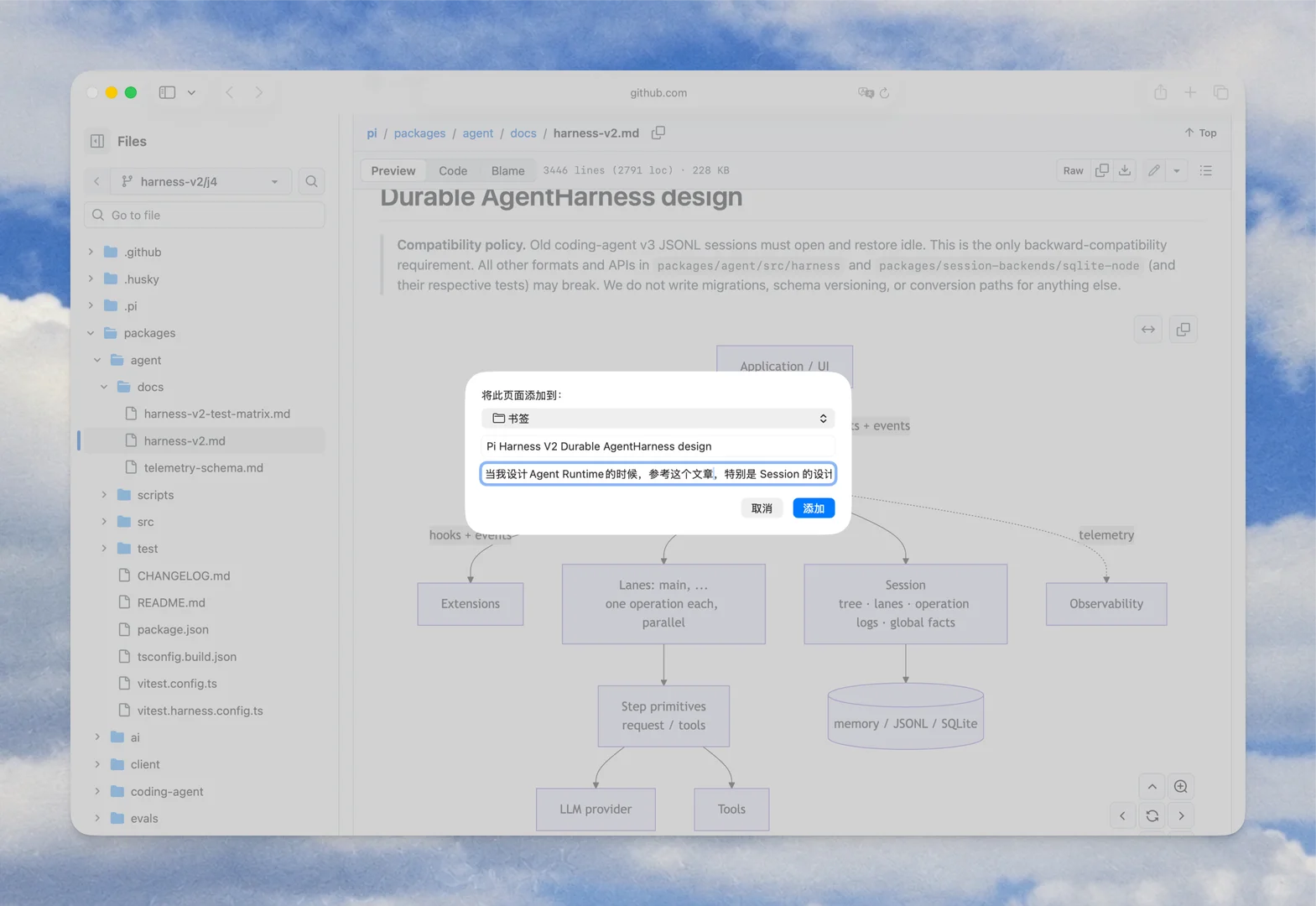Copy the file path icon

658,133
